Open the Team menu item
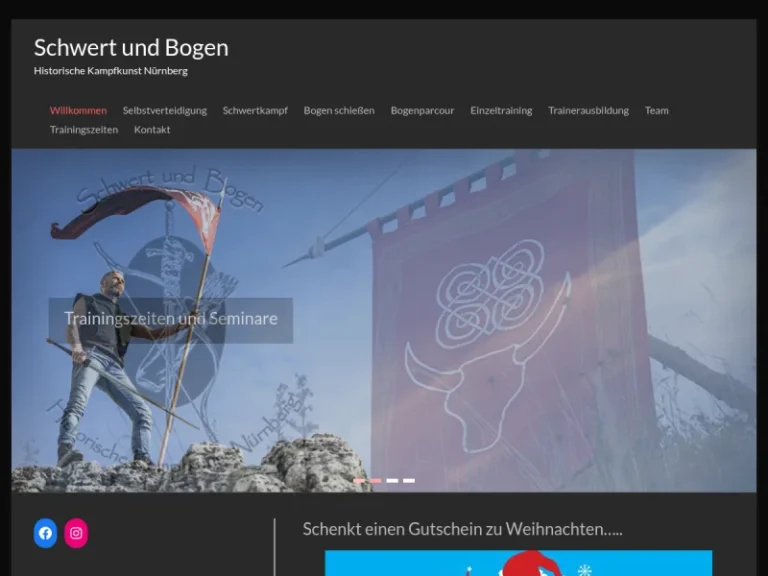The image size is (768, 576). (x=656, y=110)
